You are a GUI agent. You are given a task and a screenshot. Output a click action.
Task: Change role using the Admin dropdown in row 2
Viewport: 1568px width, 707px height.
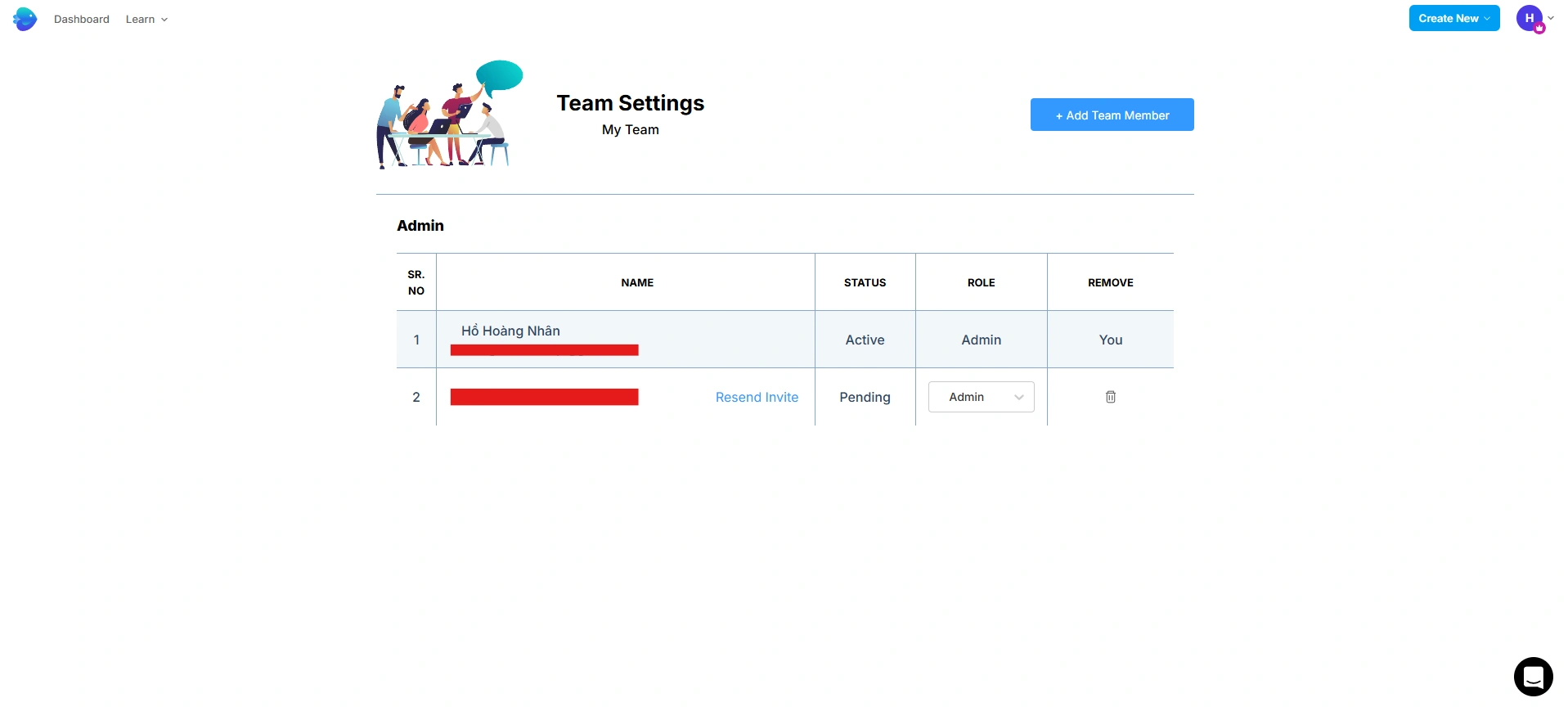982,397
